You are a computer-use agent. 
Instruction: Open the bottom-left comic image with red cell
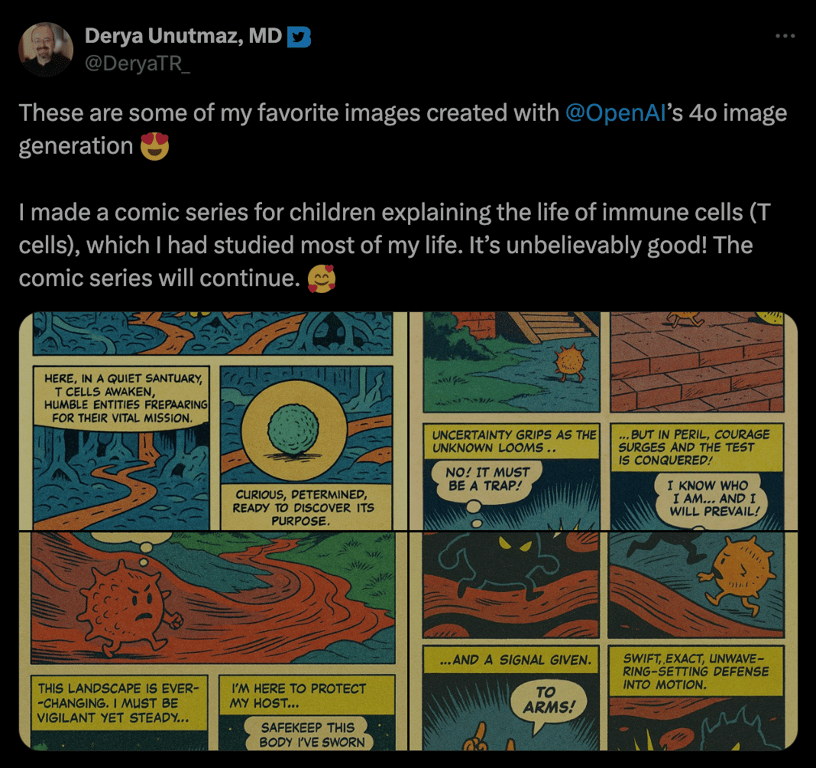pos(213,641)
